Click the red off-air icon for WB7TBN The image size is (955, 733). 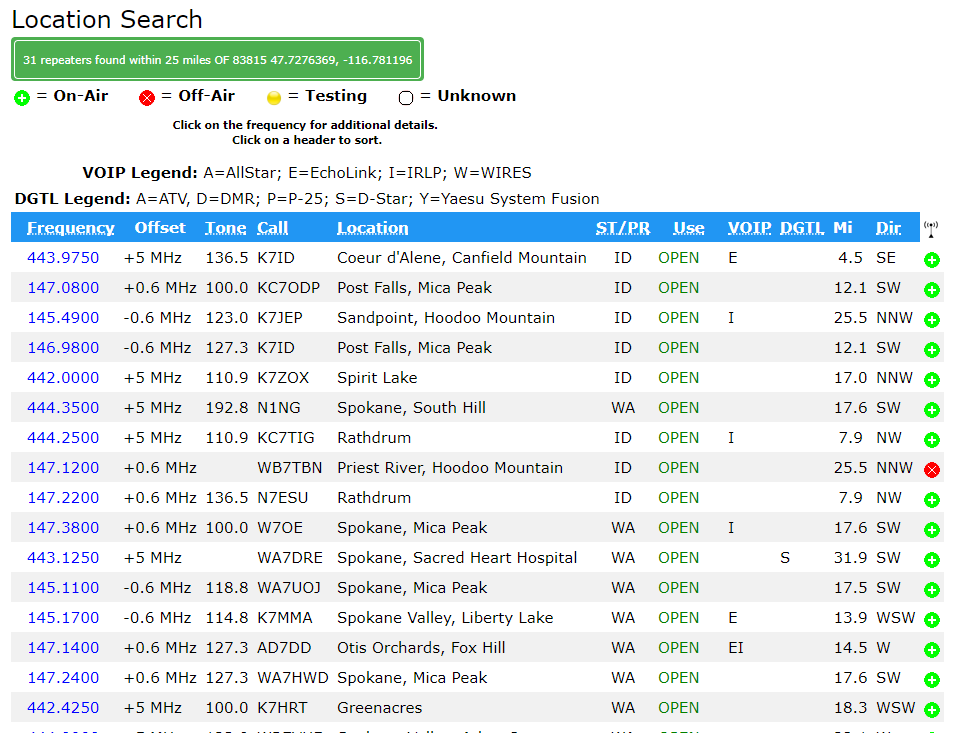932,469
